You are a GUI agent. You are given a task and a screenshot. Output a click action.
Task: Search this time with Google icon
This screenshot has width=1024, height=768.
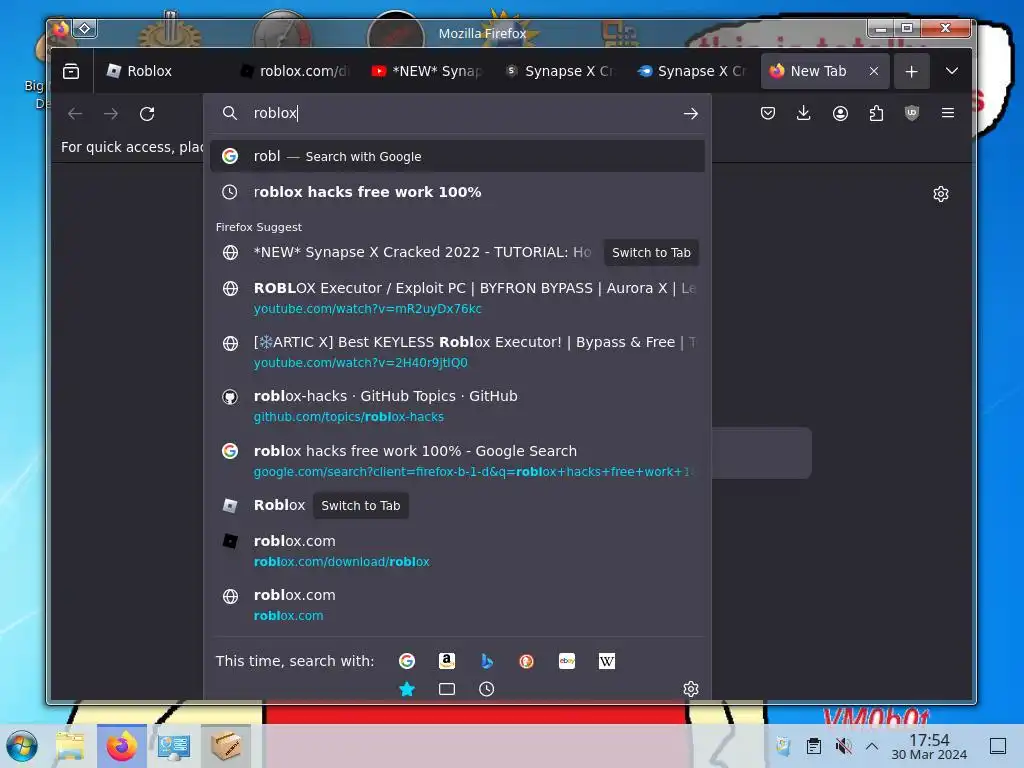407,661
